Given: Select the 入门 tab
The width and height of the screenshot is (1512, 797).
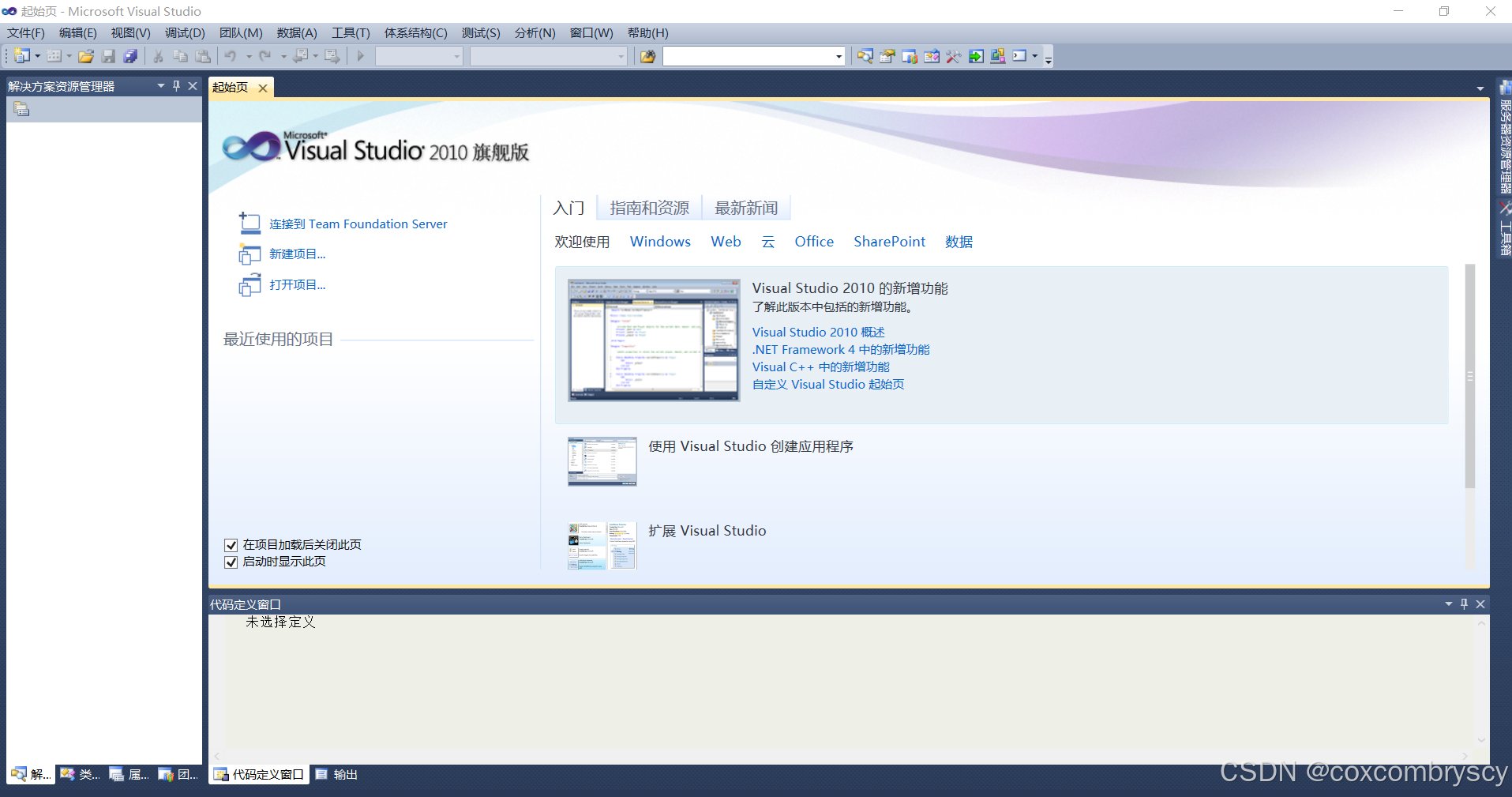Looking at the screenshot, I should [x=568, y=208].
